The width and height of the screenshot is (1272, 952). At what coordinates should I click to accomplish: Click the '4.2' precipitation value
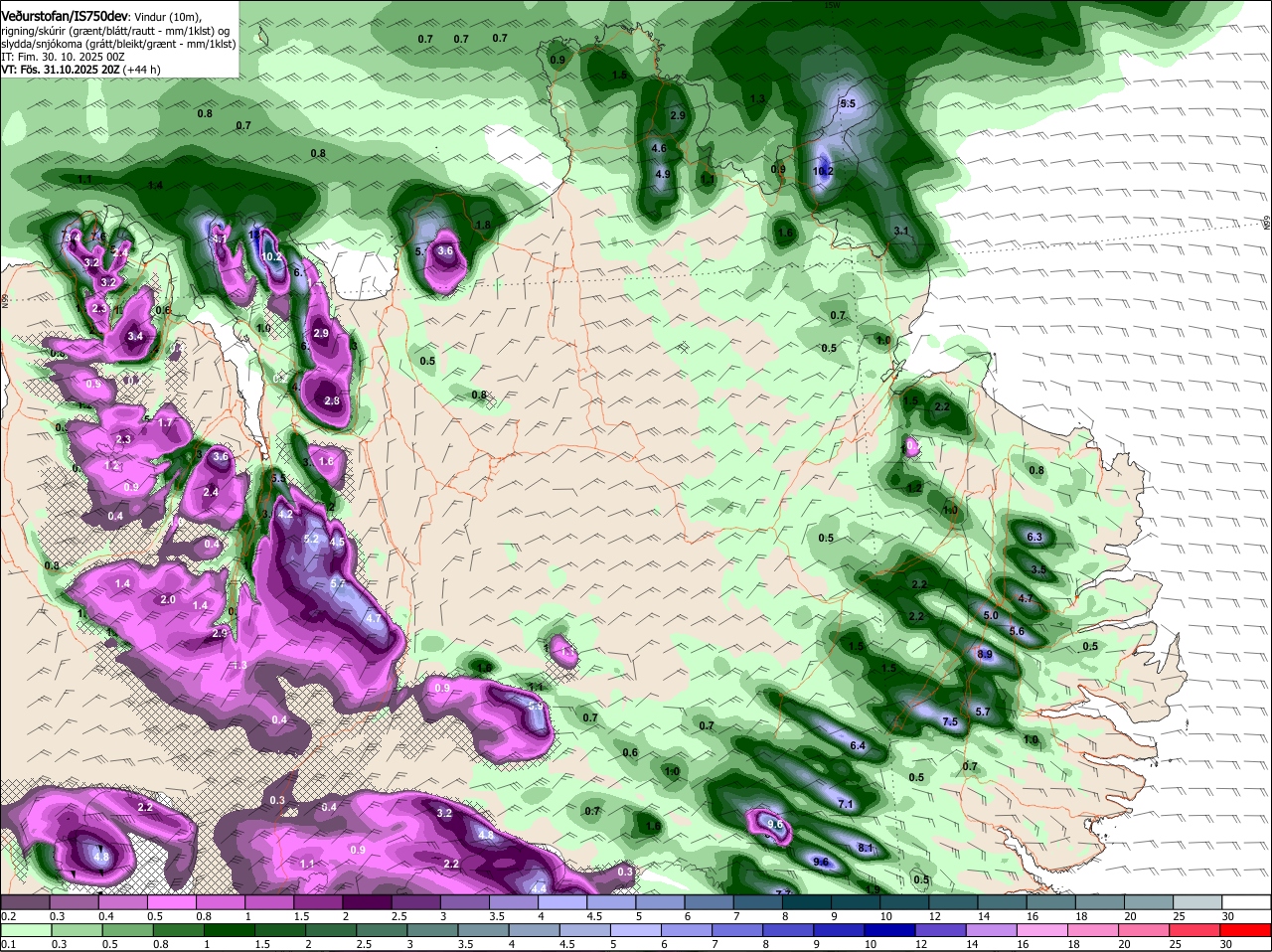285,515
